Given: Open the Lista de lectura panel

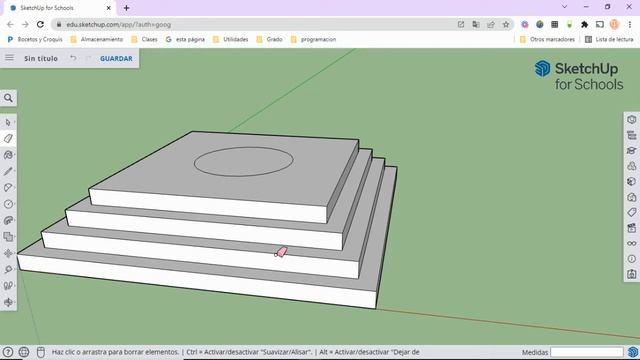Looking at the screenshot, I should (609, 40).
